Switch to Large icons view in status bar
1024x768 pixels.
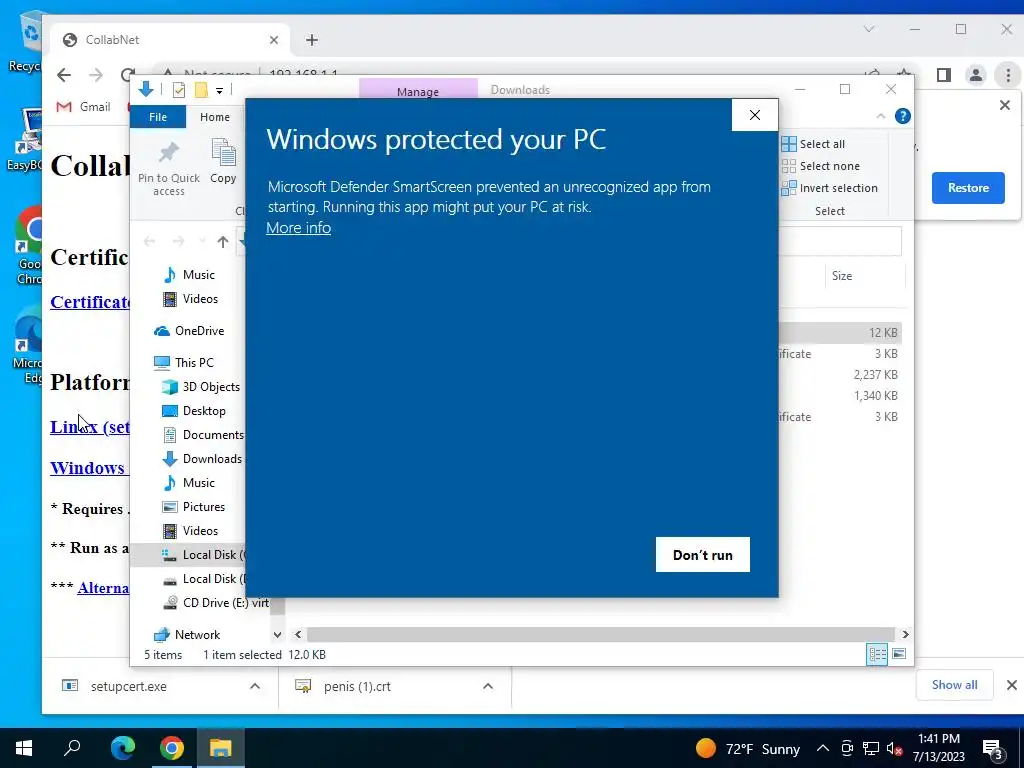(899, 654)
